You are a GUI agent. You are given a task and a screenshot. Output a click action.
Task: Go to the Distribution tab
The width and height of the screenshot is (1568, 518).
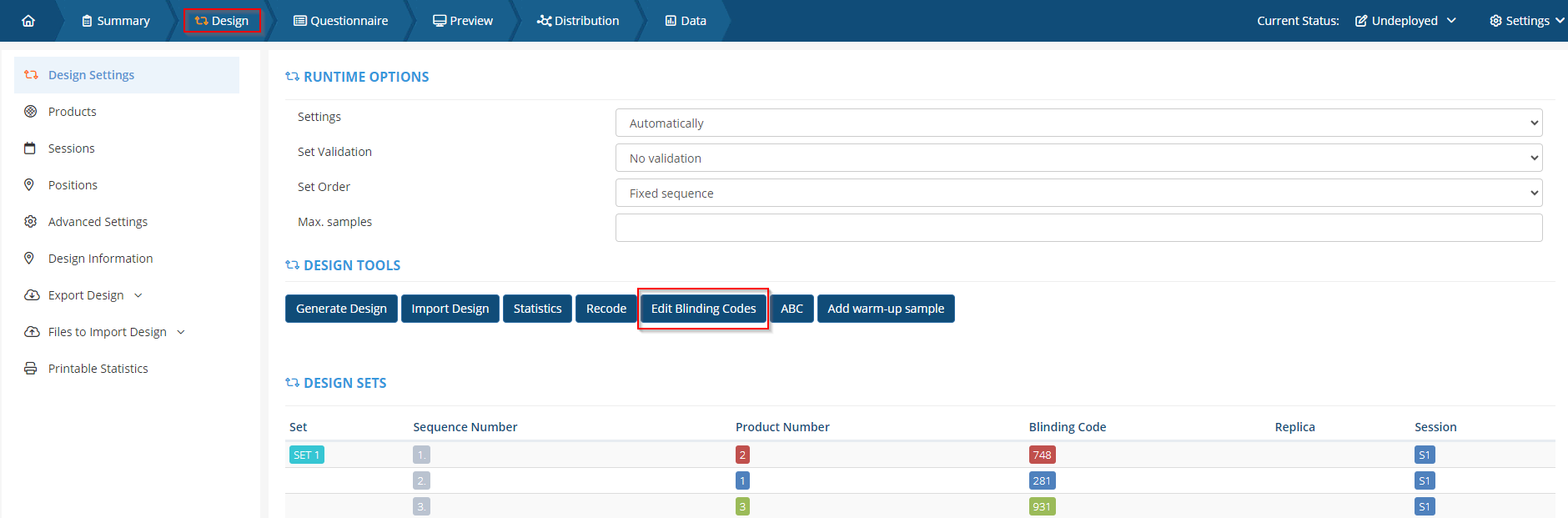click(578, 21)
